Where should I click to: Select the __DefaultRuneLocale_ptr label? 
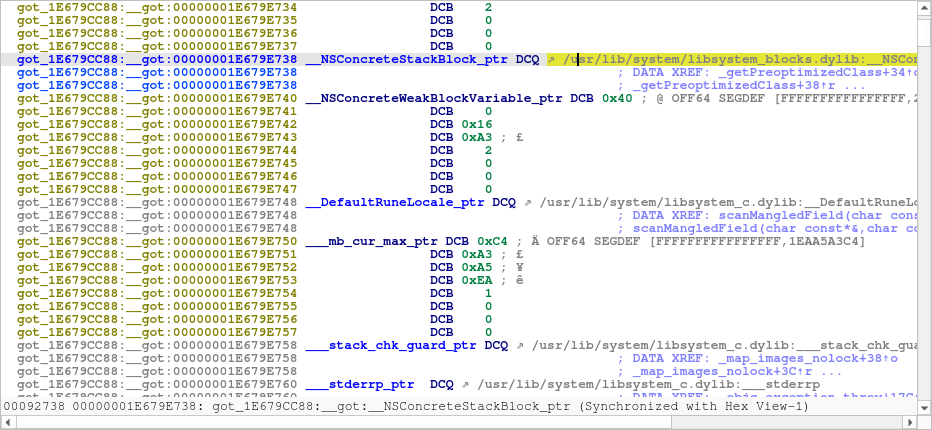(x=395, y=202)
